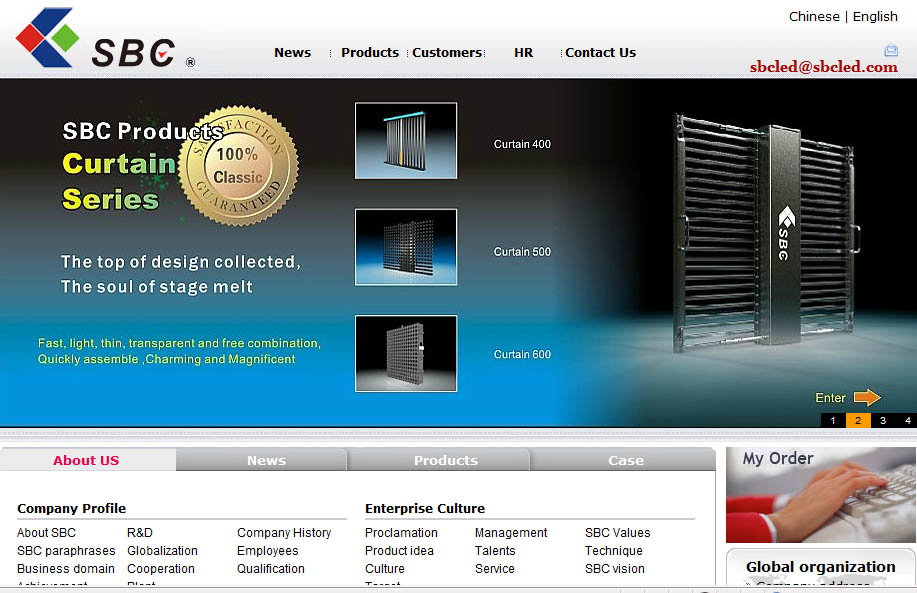
Task: Select the Curtain 400 thumbnail
Action: (406, 140)
